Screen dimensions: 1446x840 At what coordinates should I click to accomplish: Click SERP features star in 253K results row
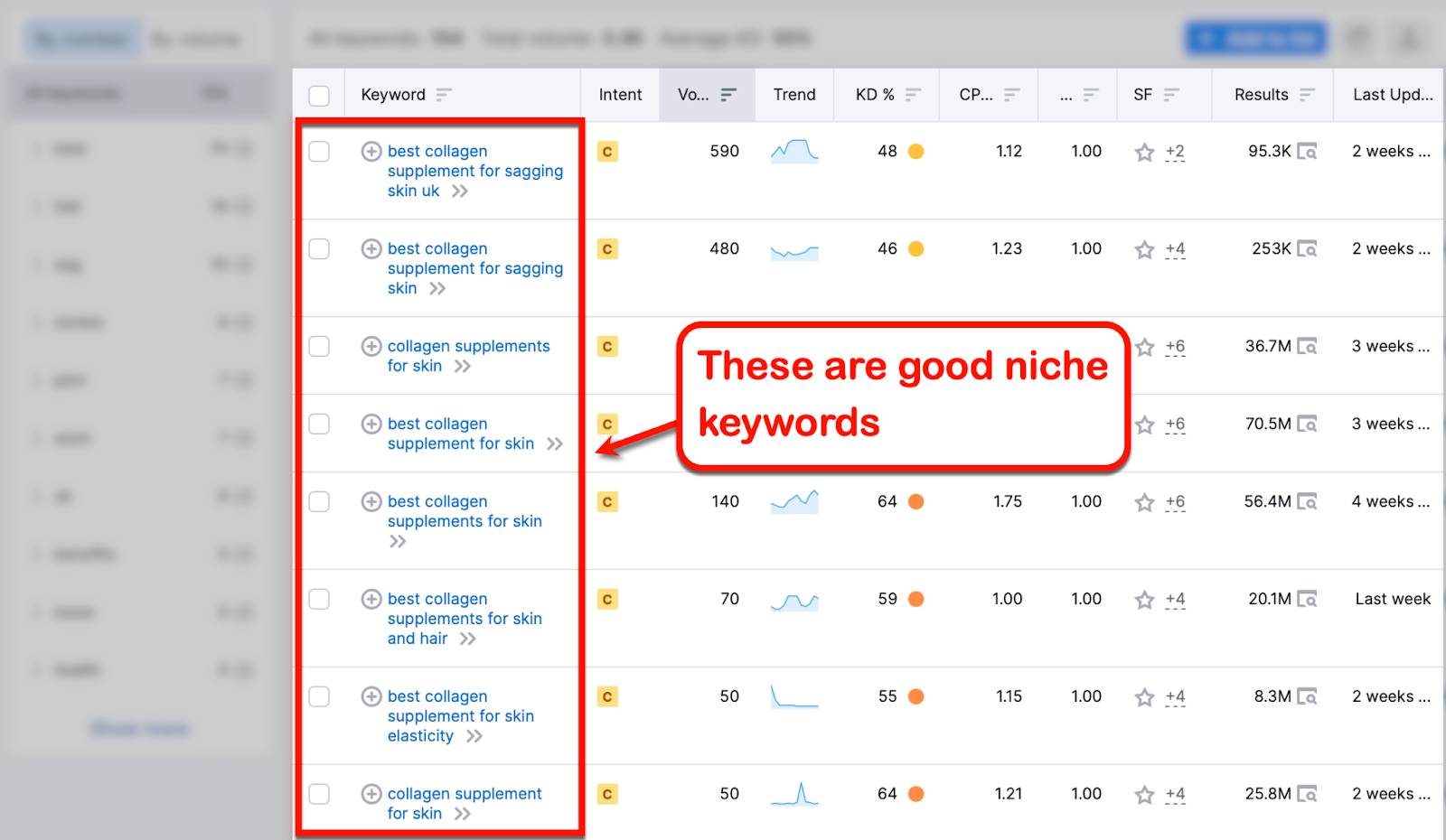pyautogui.click(x=1144, y=250)
